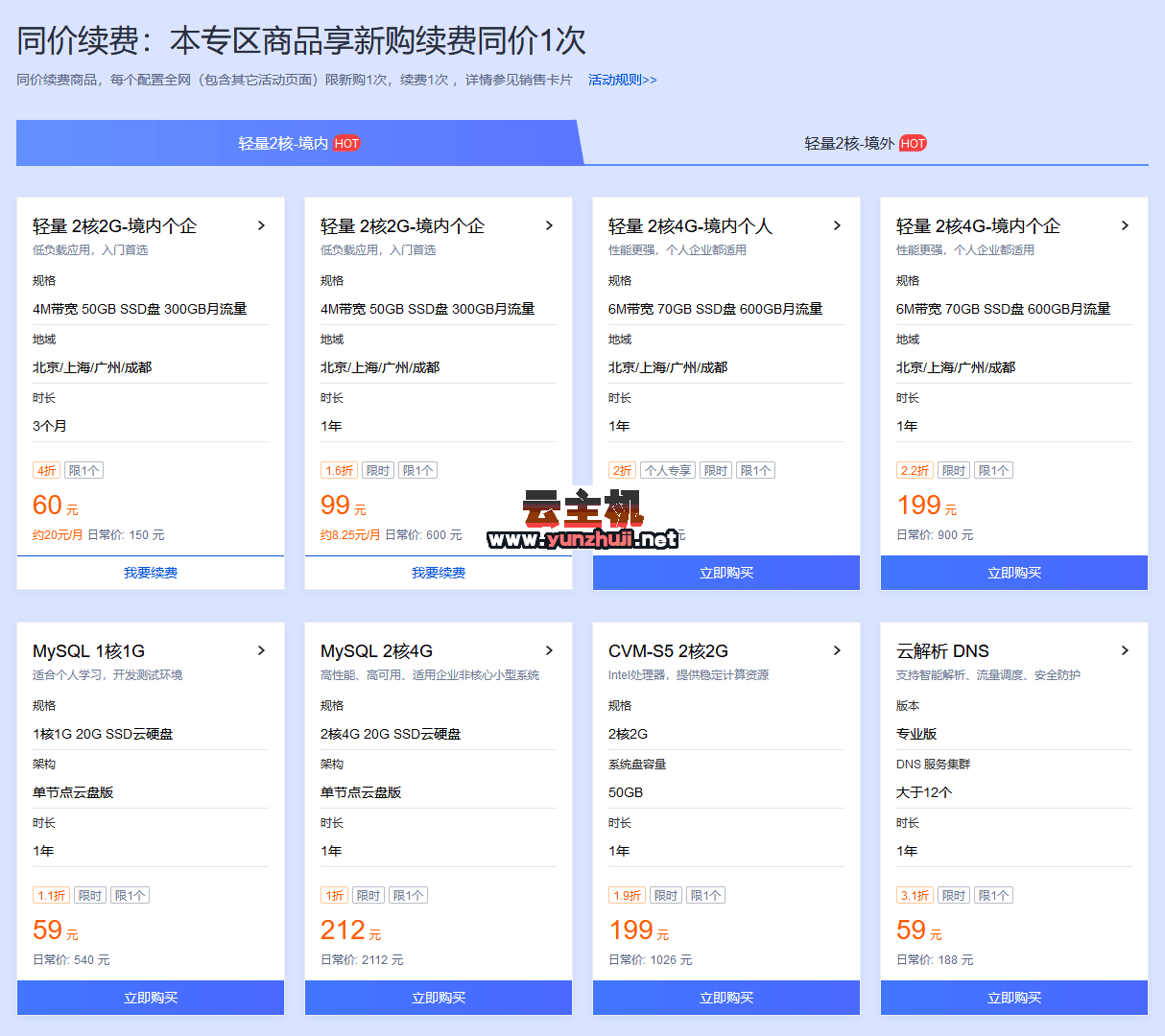
Task: Click 日常价: 540 元 text
Action: [71, 960]
